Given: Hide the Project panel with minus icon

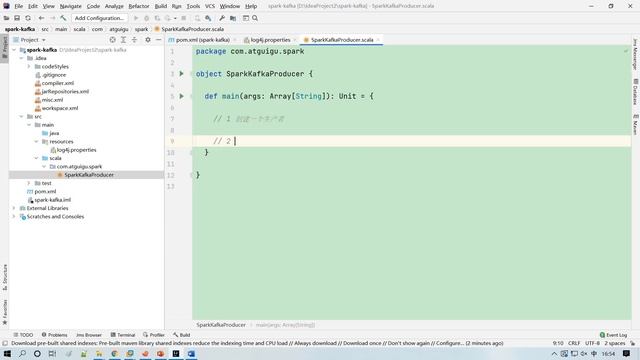Looking at the screenshot, I should pos(159,40).
